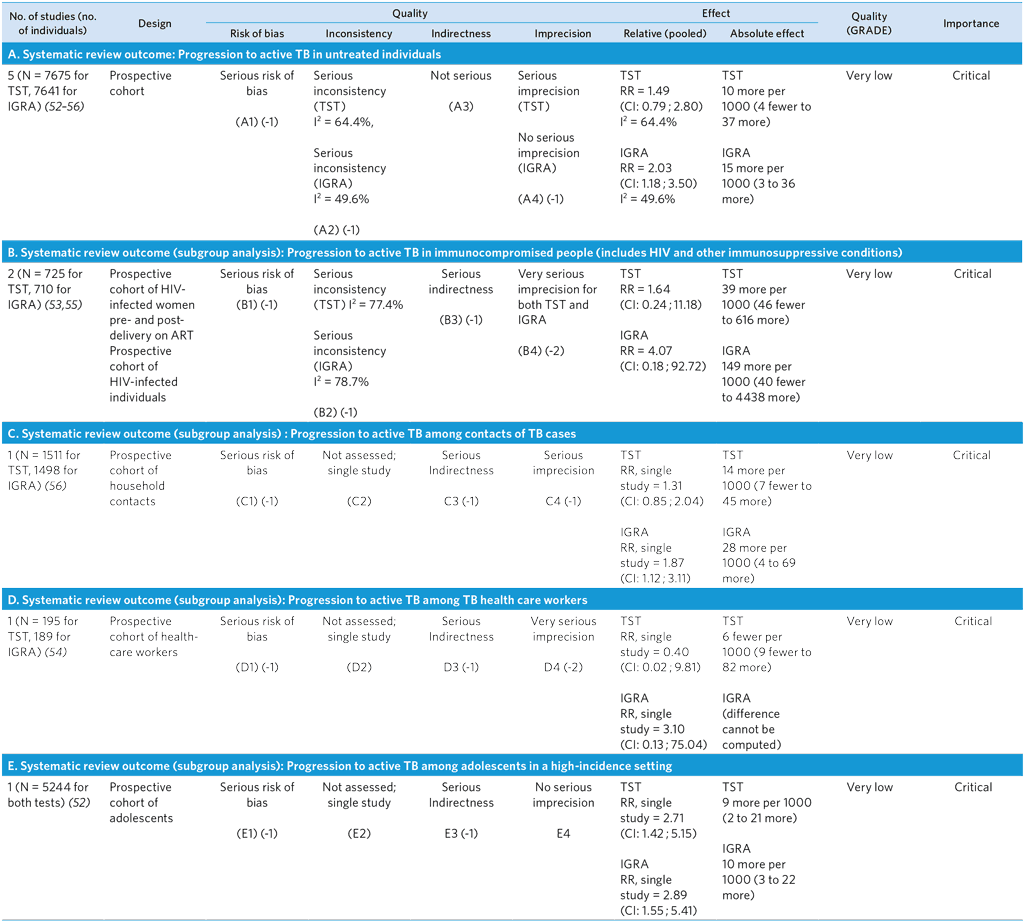Click the Absolute effect column header
The image size is (1024, 923).
click(x=767, y=33)
